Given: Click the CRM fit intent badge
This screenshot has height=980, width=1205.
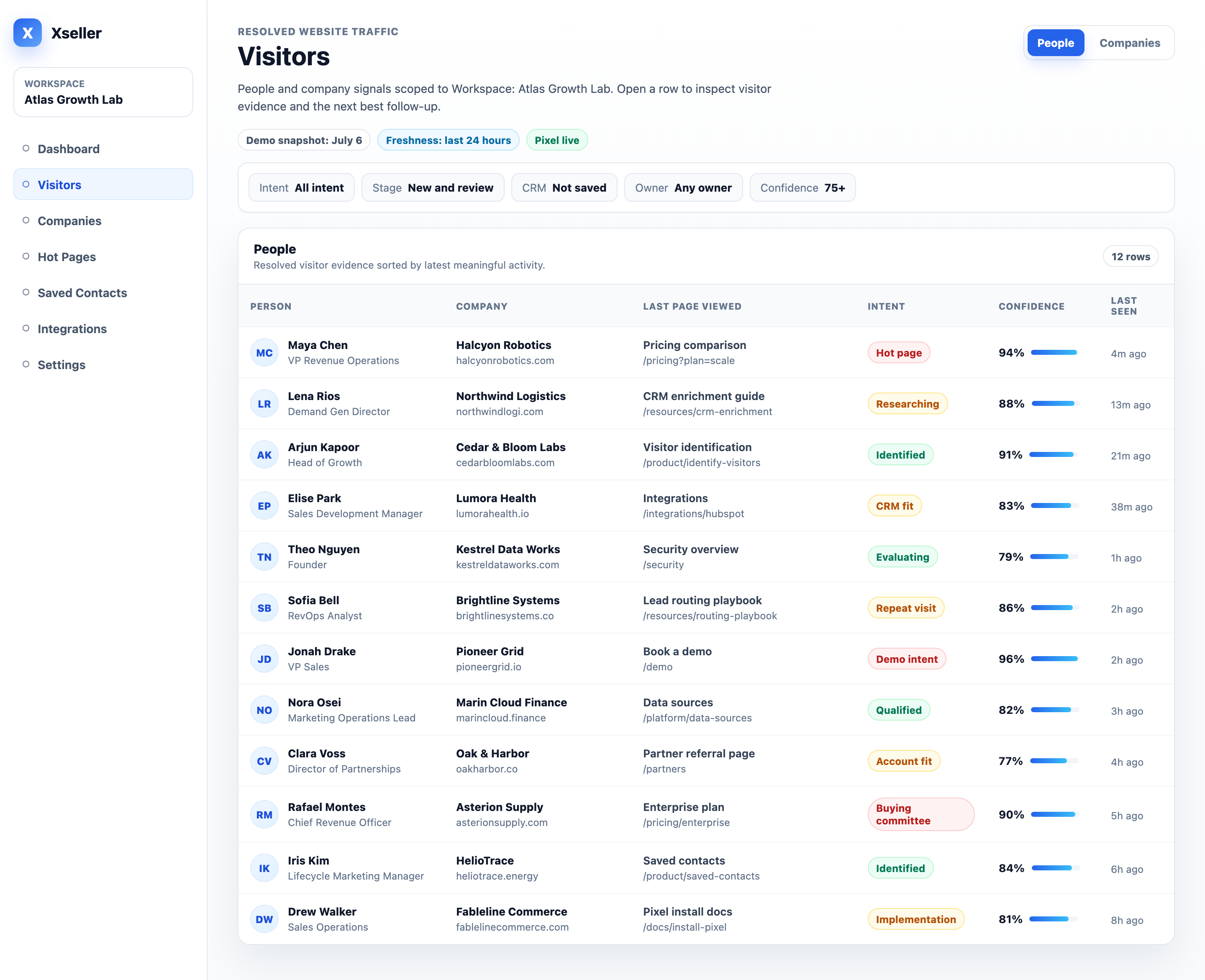Looking at the screenshot, I should tap(894, 506).
